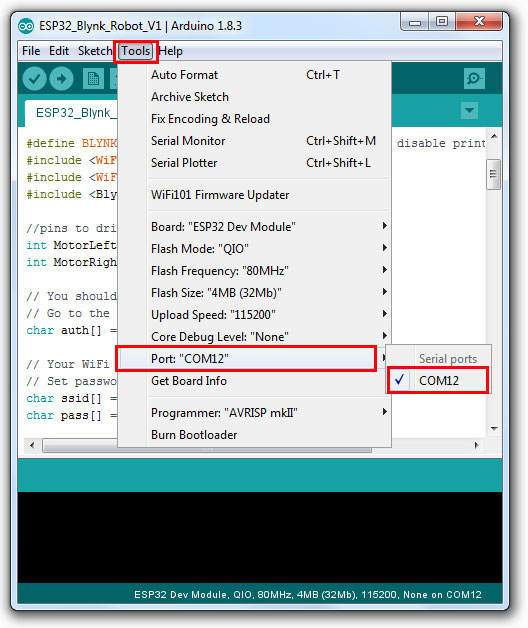Open the Help menu
Screen dimensions: 528x628
pyautogui.click(x=171, y=51)
